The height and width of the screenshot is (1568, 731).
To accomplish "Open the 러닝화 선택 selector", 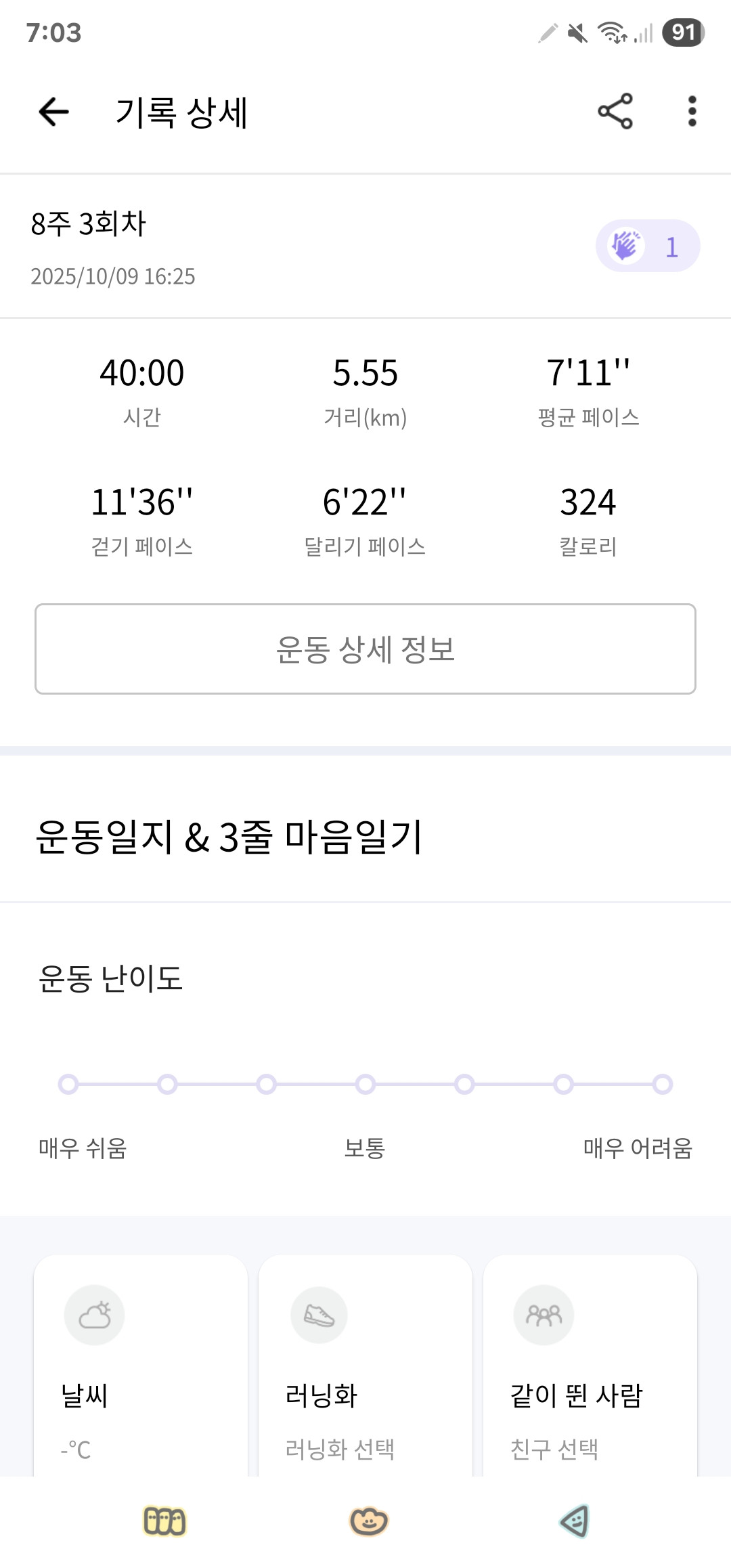I will (340, 1449).
